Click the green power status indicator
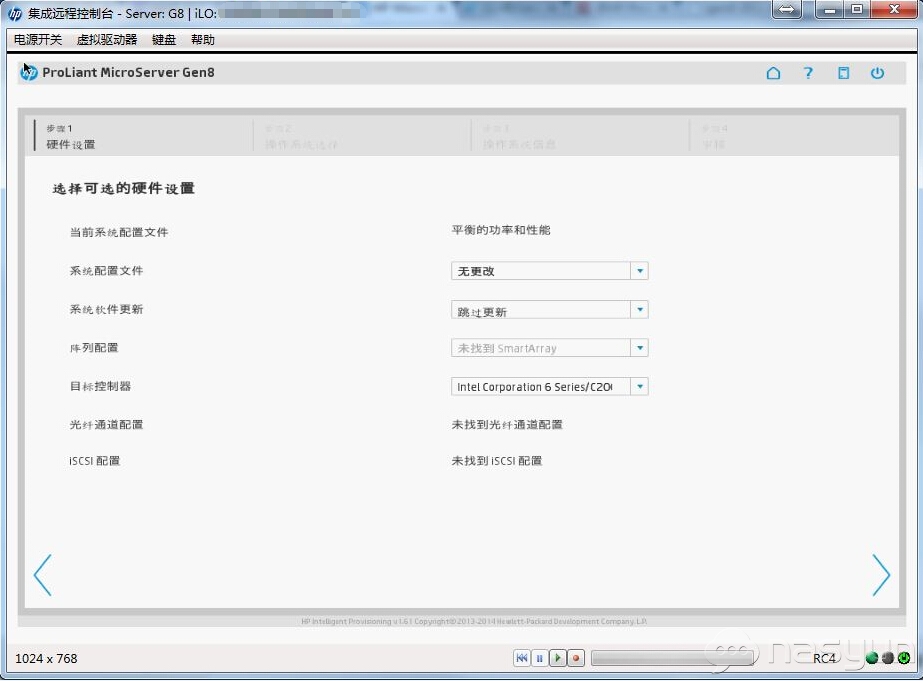Viewport: 923px width, 681px height. tap(904, 658)
